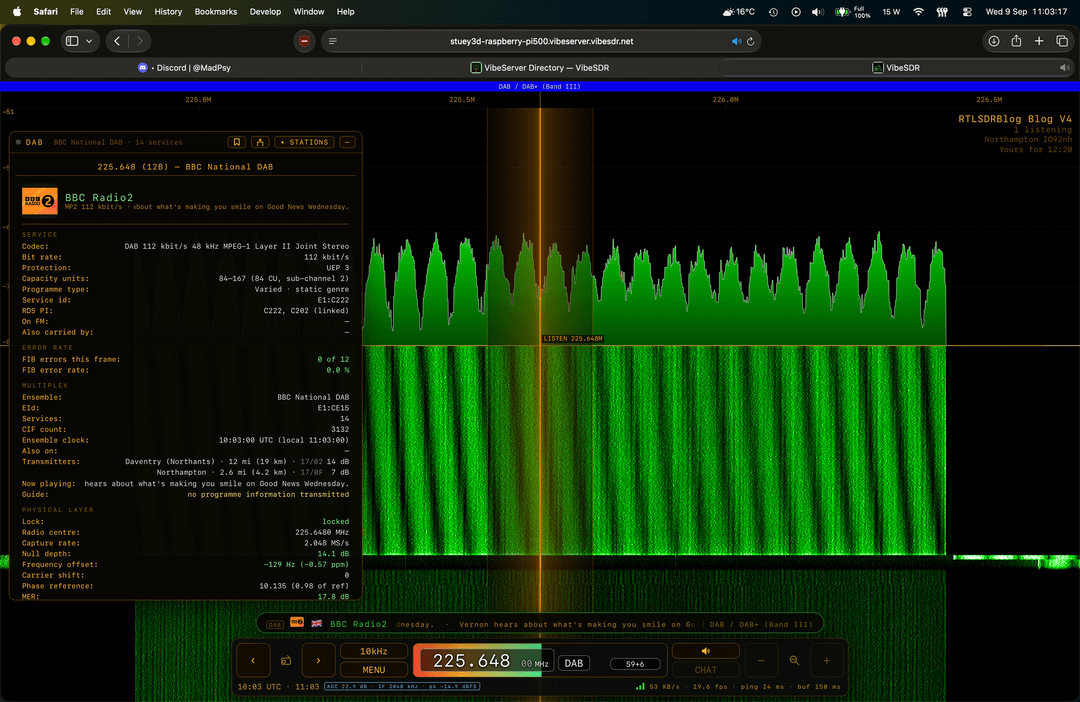Switch to VibeServer Directory tab
The height and width of the screenshot is (702, 1080).
click(x=540, y=68)
